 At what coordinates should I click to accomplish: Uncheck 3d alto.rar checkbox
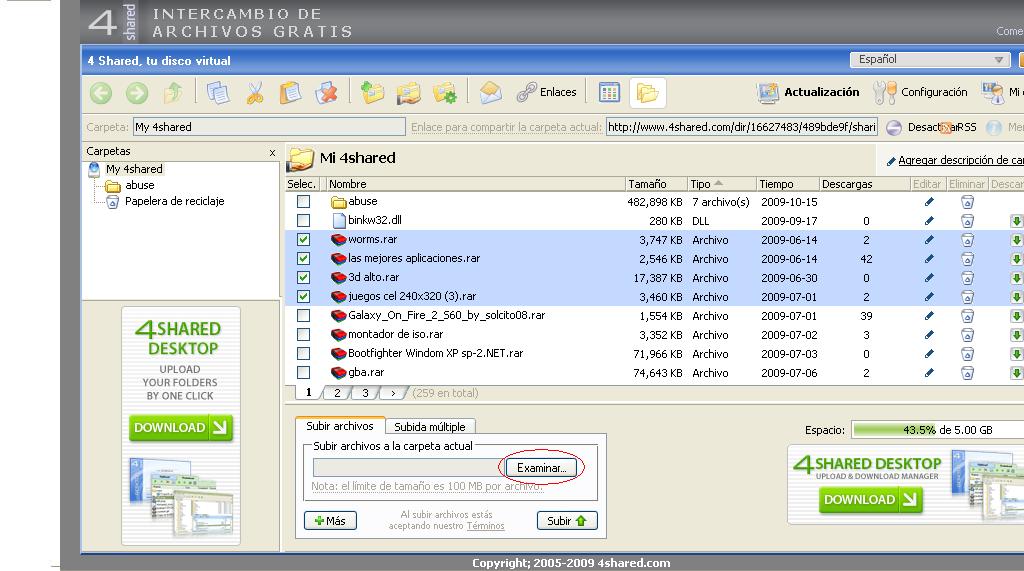[x=304, y=277]
